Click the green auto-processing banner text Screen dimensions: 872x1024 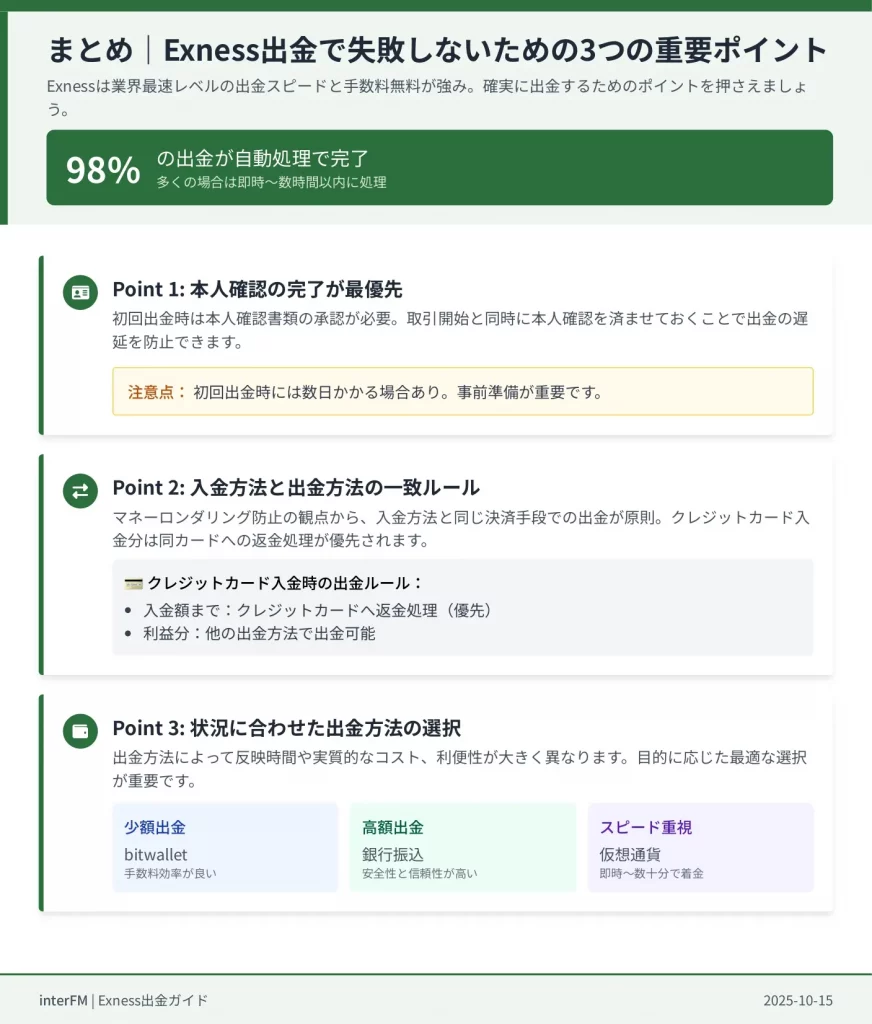(263, 158)
